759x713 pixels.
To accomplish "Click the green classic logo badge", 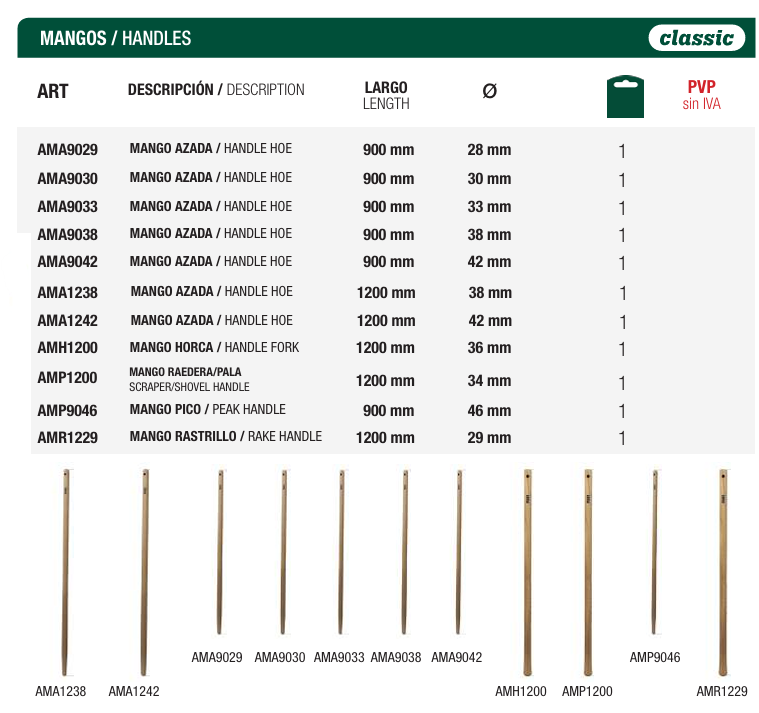I will coord(697,38).
